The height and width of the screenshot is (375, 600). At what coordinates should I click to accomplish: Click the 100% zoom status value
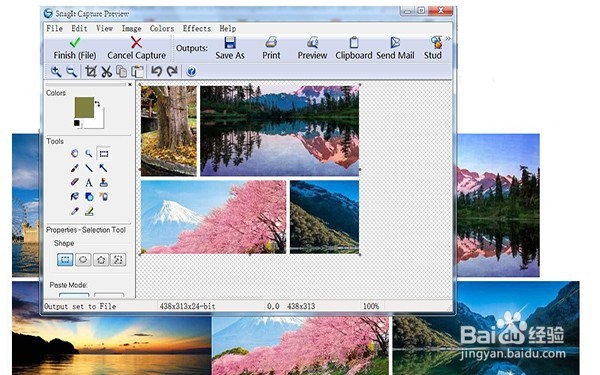pos(371,307)
